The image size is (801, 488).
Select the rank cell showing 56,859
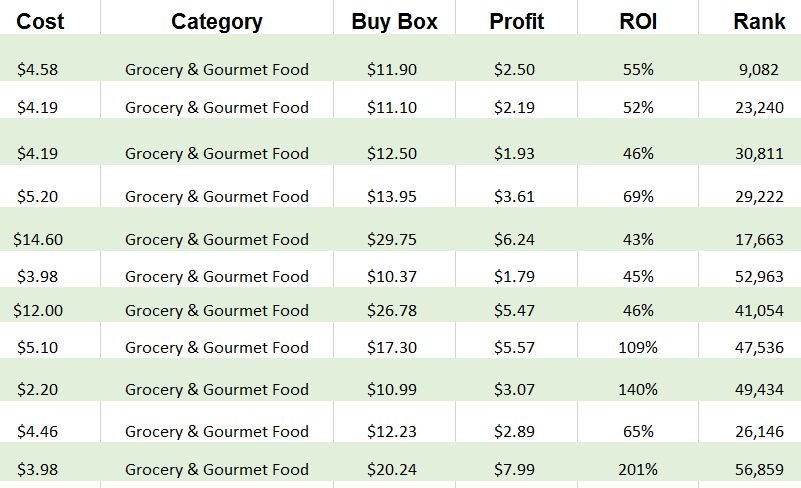tap(759, 469)
